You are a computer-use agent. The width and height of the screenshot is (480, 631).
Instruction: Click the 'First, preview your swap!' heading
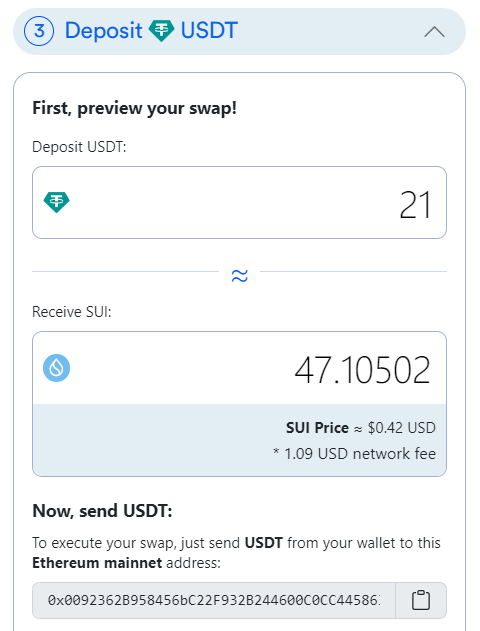[134, 108]
